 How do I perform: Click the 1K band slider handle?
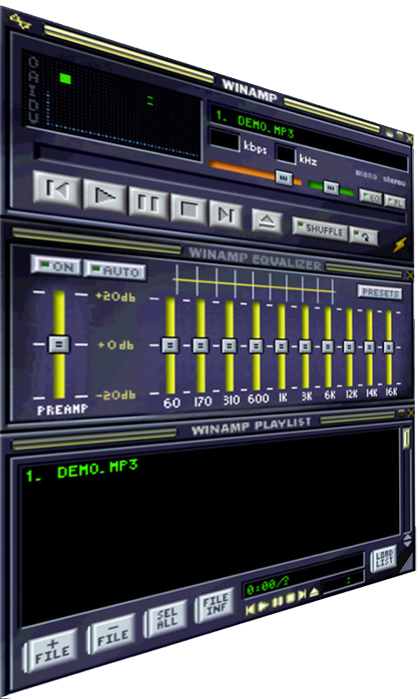coord(281,346)
